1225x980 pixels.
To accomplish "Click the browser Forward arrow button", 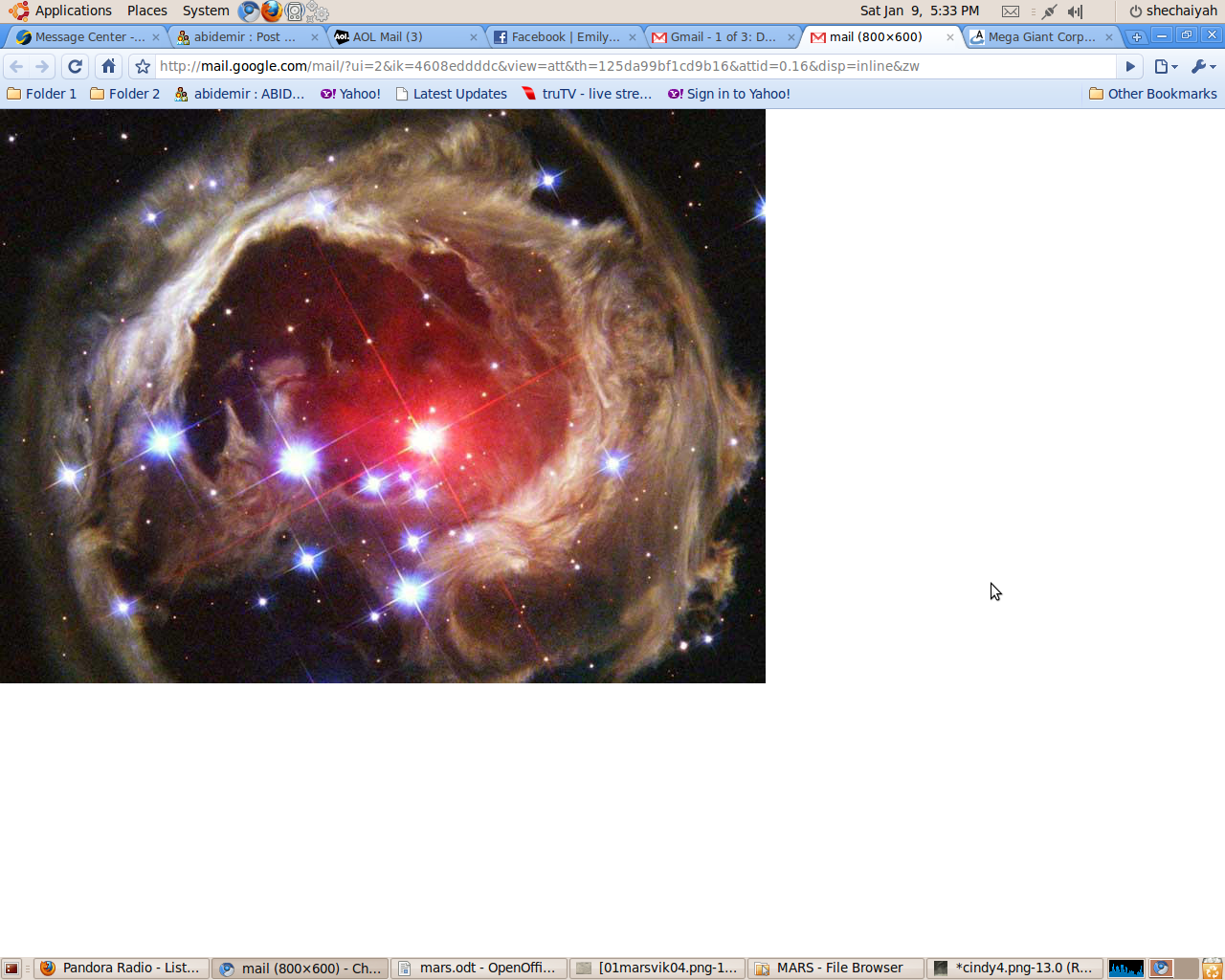I will (41, 66).
